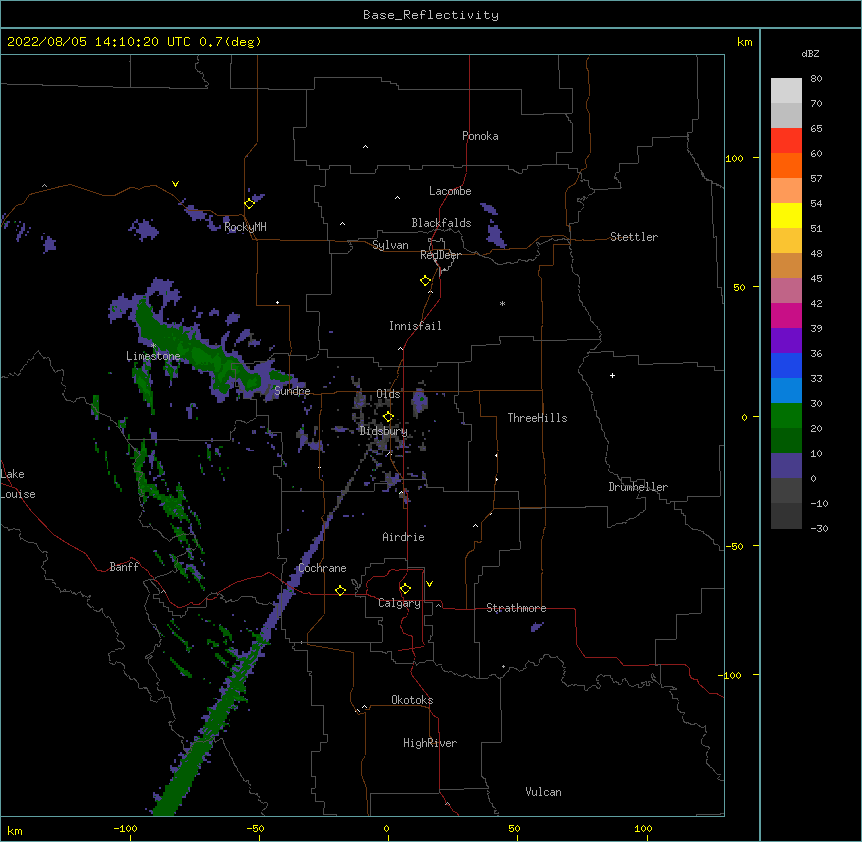Viewport: 862px width, 842px height.
Task: Click the small purple echo south of Strathmore
Action: (x=537, y=627)
